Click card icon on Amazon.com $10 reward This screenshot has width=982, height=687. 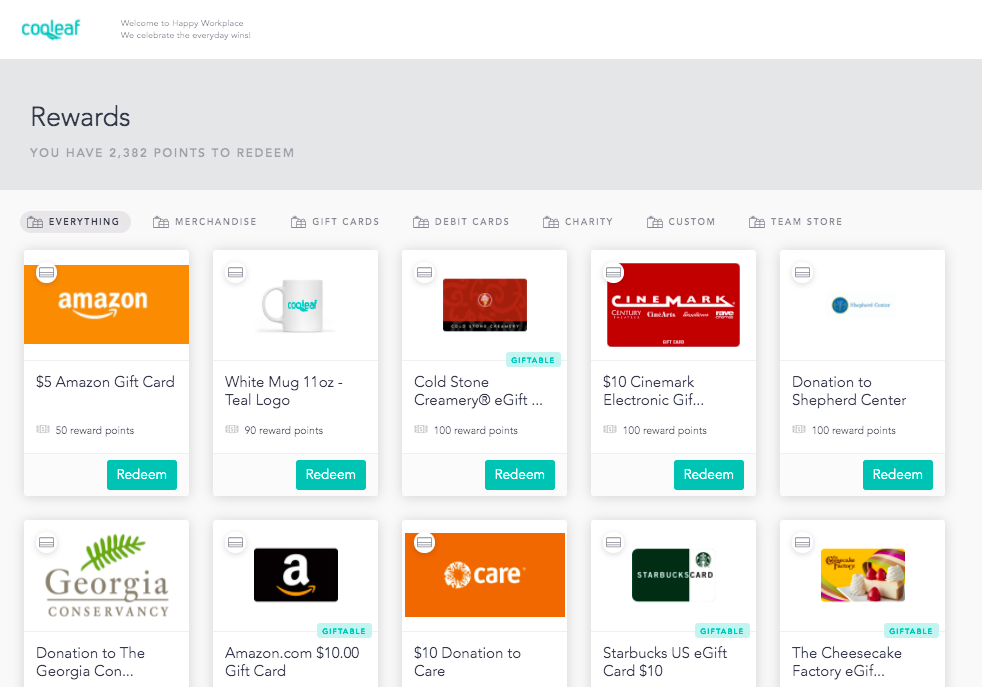tap(235, 542)
